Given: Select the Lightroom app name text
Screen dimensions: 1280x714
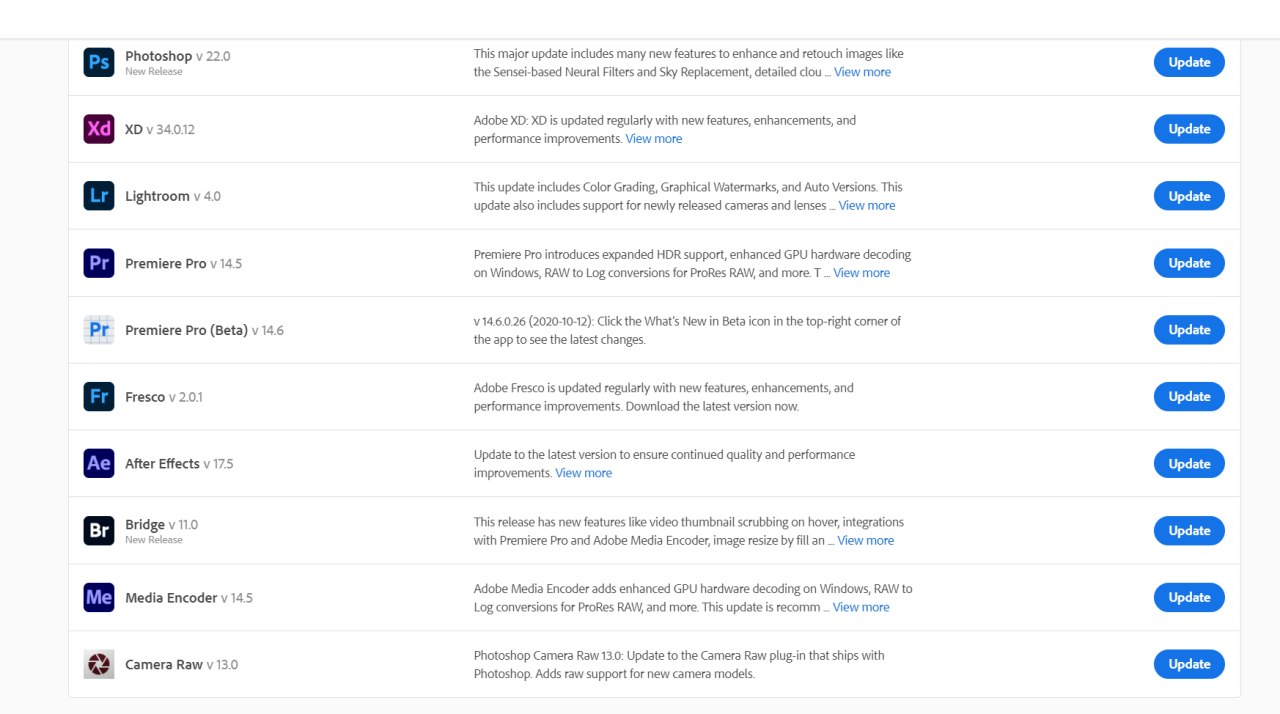Looking at the screenshot, I should coord(157,196).
